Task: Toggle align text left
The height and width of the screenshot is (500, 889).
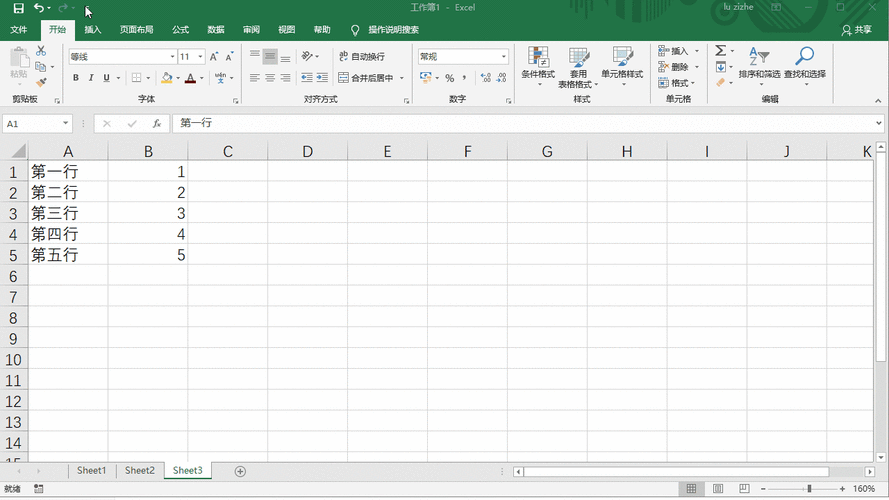Action: [255, 78]
